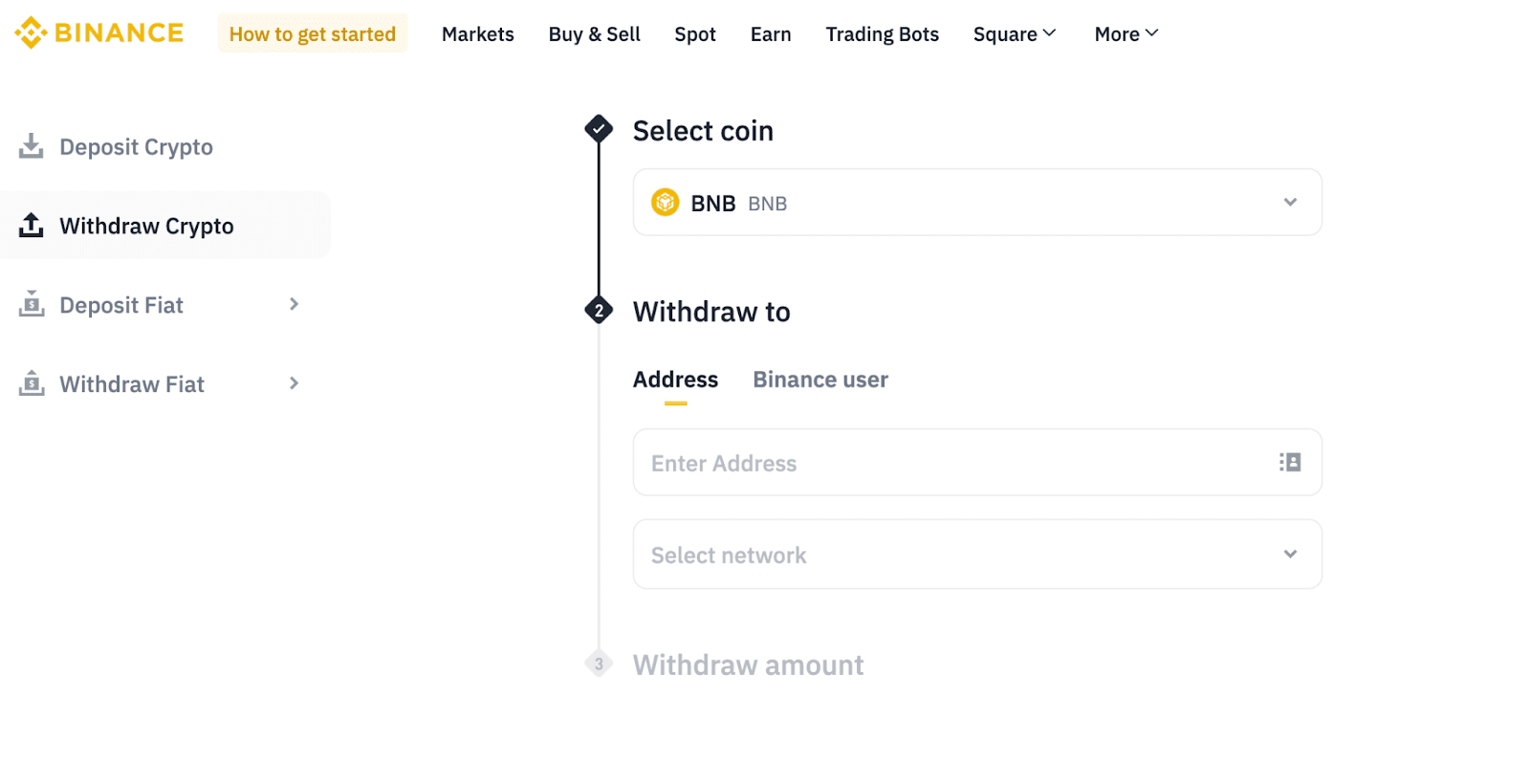Click the Withdraw Fiat sidebar icon

coord(32,383)
